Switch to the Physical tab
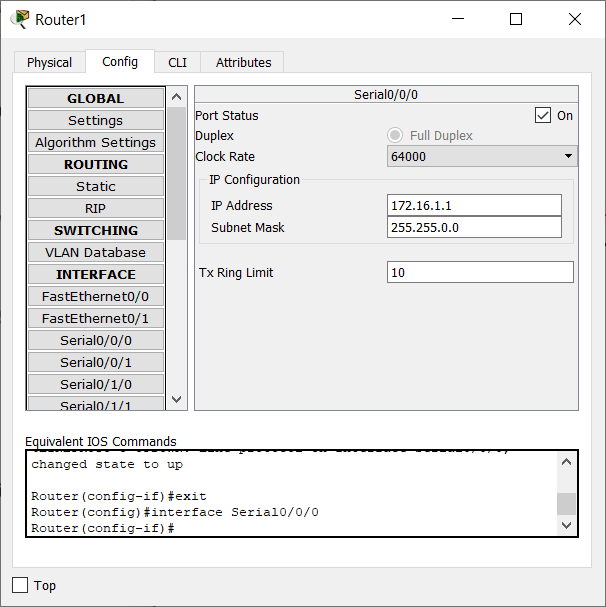The height and width of the screenshot is (607, 606). click(49, 62)
